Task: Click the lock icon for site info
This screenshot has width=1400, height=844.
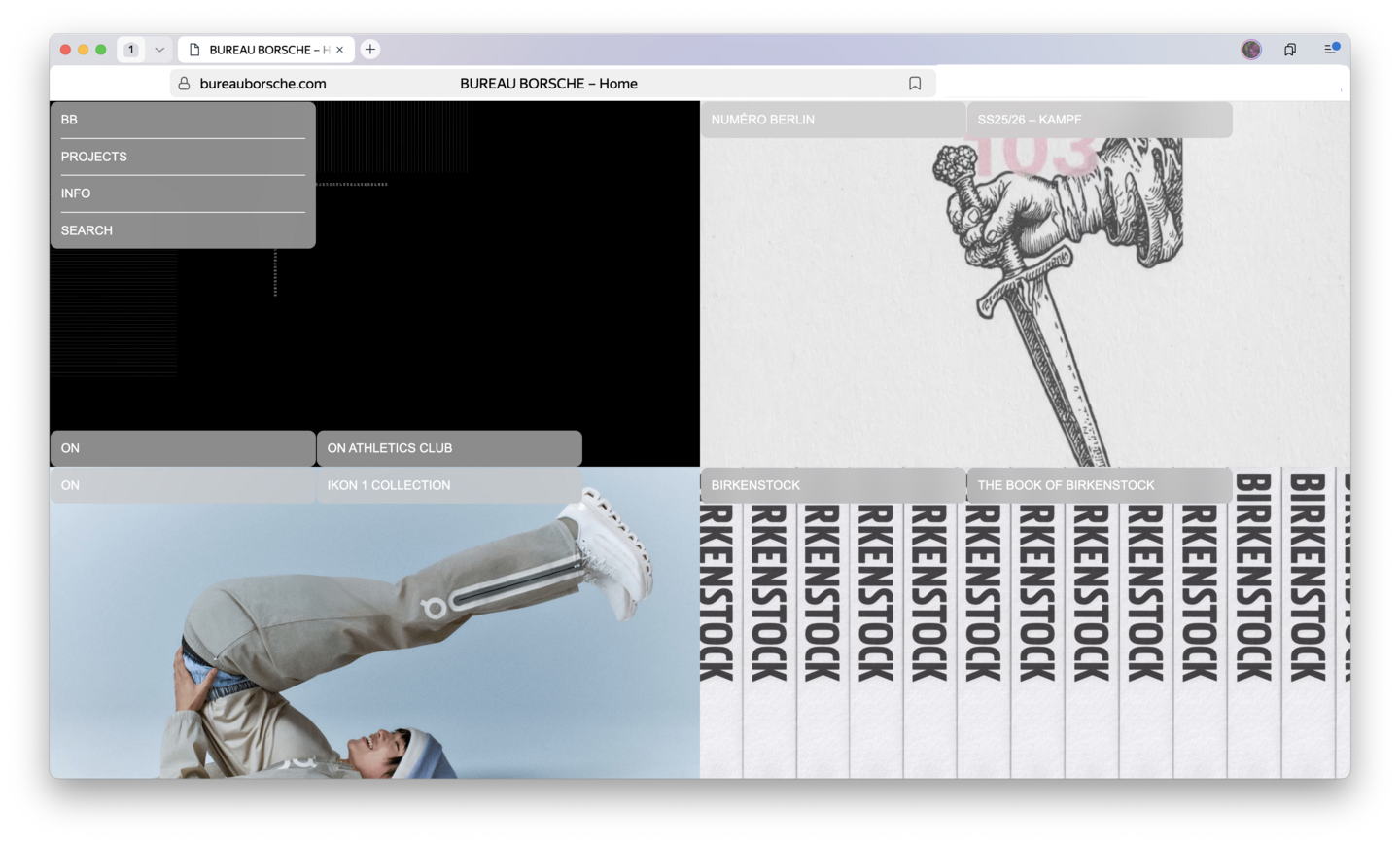Action: click(x=184, y=84)
